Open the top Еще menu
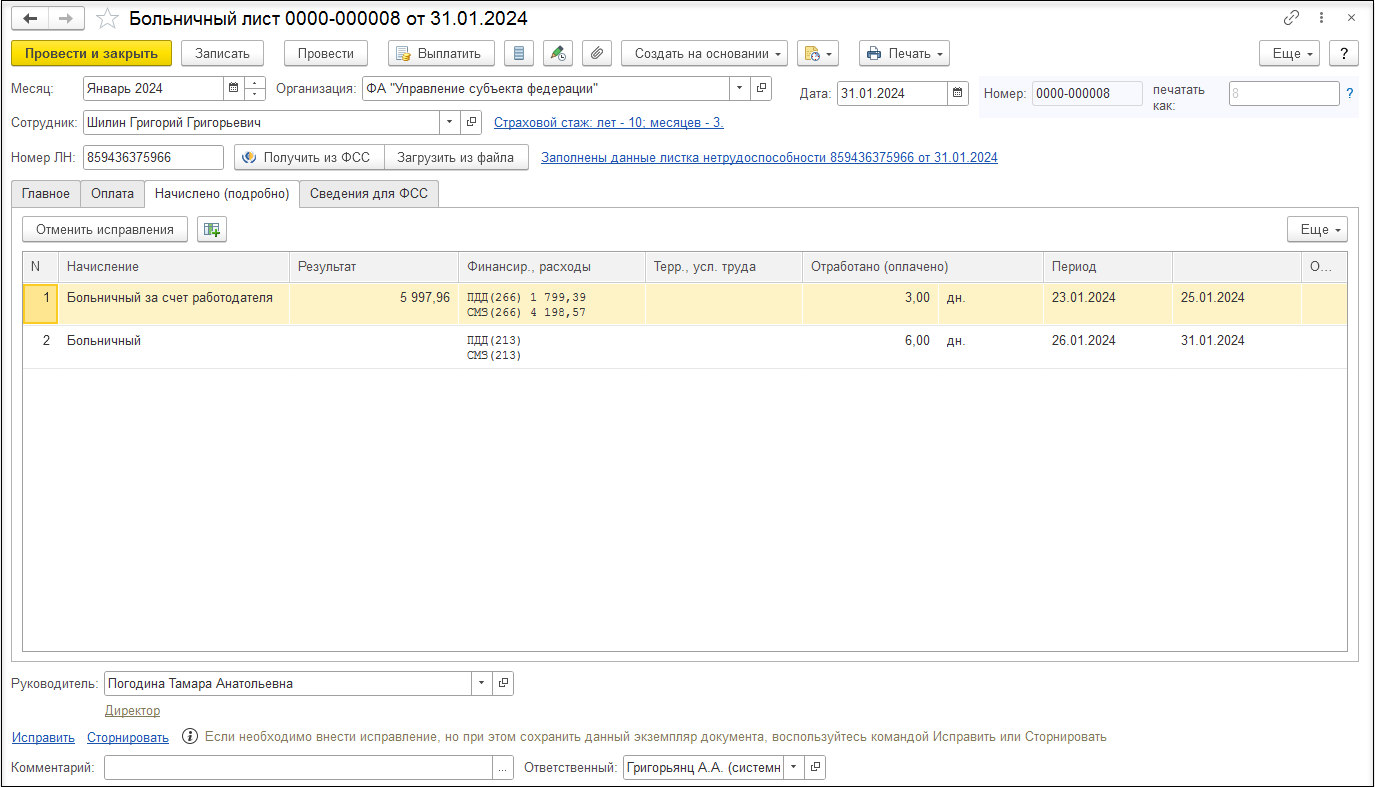 1289,53
